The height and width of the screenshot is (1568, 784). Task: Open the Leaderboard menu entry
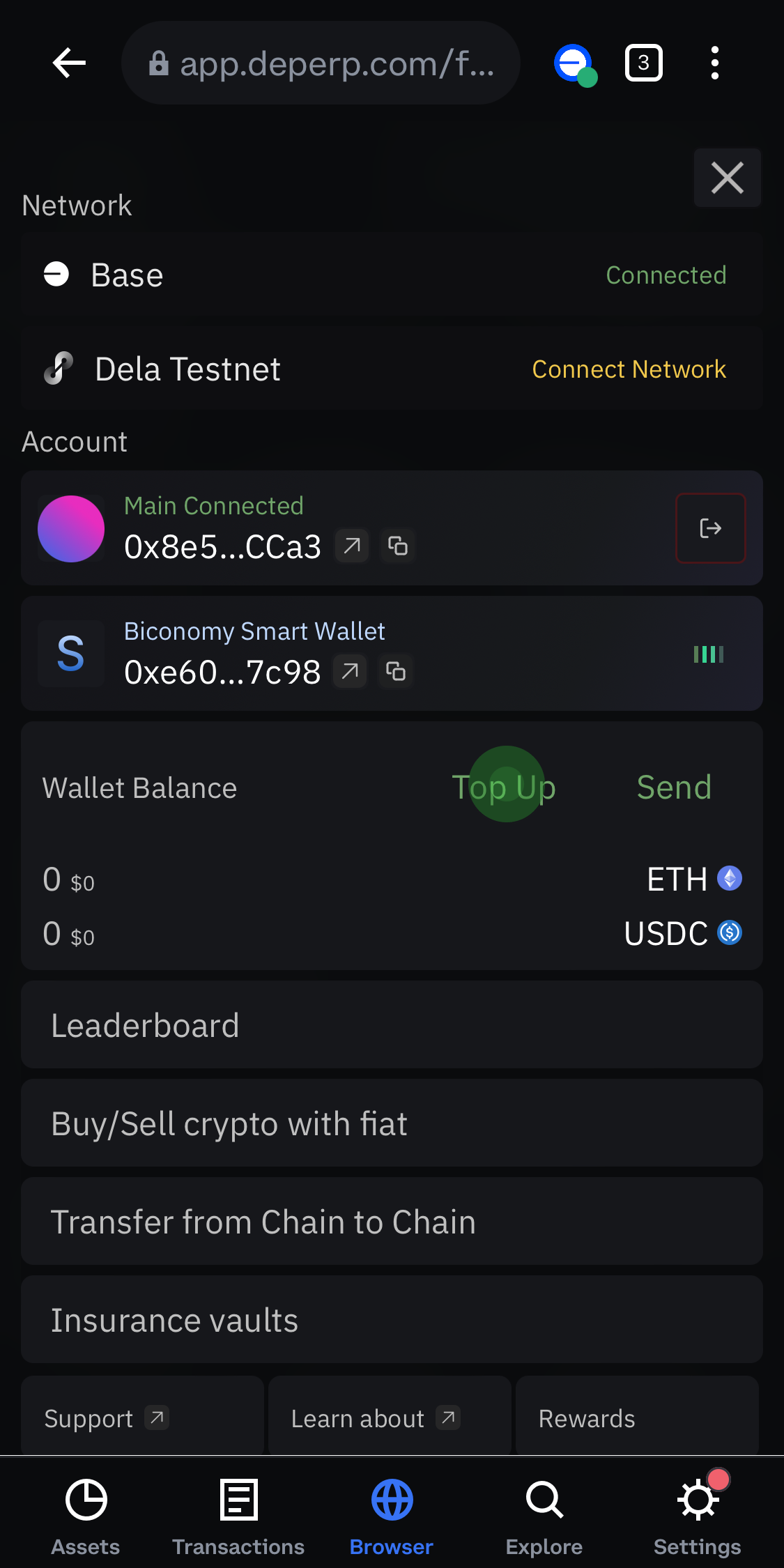(392, 1025)
